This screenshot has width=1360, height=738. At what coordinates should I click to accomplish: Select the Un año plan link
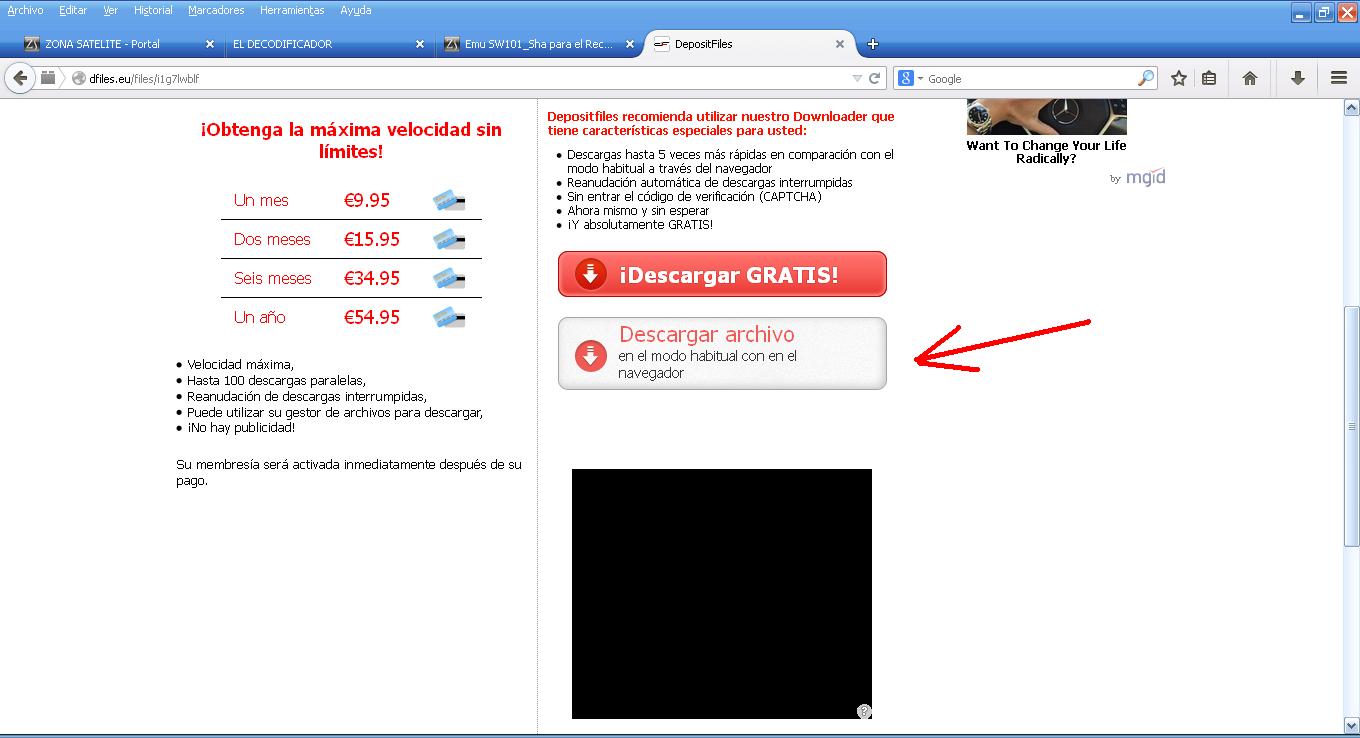pyautogui.click(x=260, y=317)
